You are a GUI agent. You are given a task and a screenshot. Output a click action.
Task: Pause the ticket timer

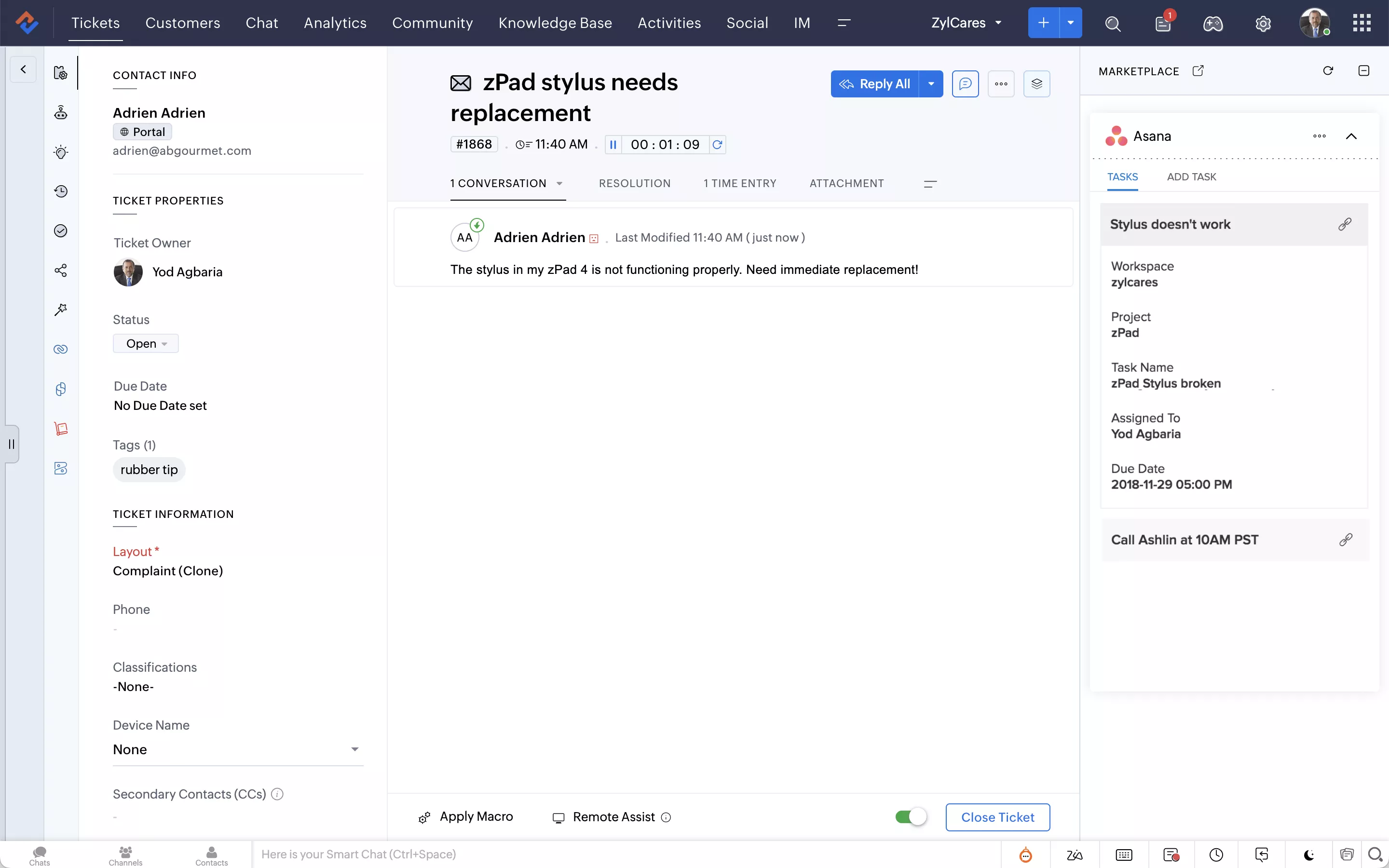pyautogui.click(x=613, y=145)
